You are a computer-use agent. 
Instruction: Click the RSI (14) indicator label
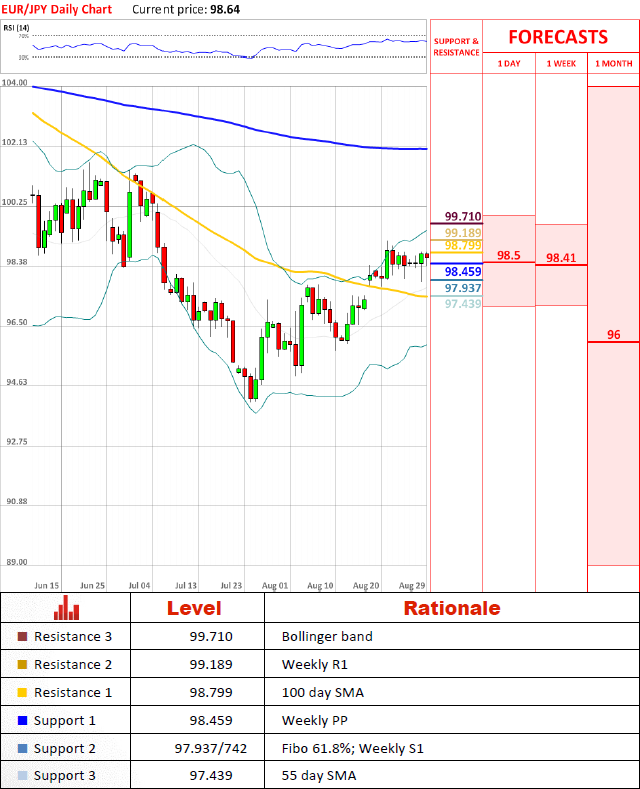(18, 27)
